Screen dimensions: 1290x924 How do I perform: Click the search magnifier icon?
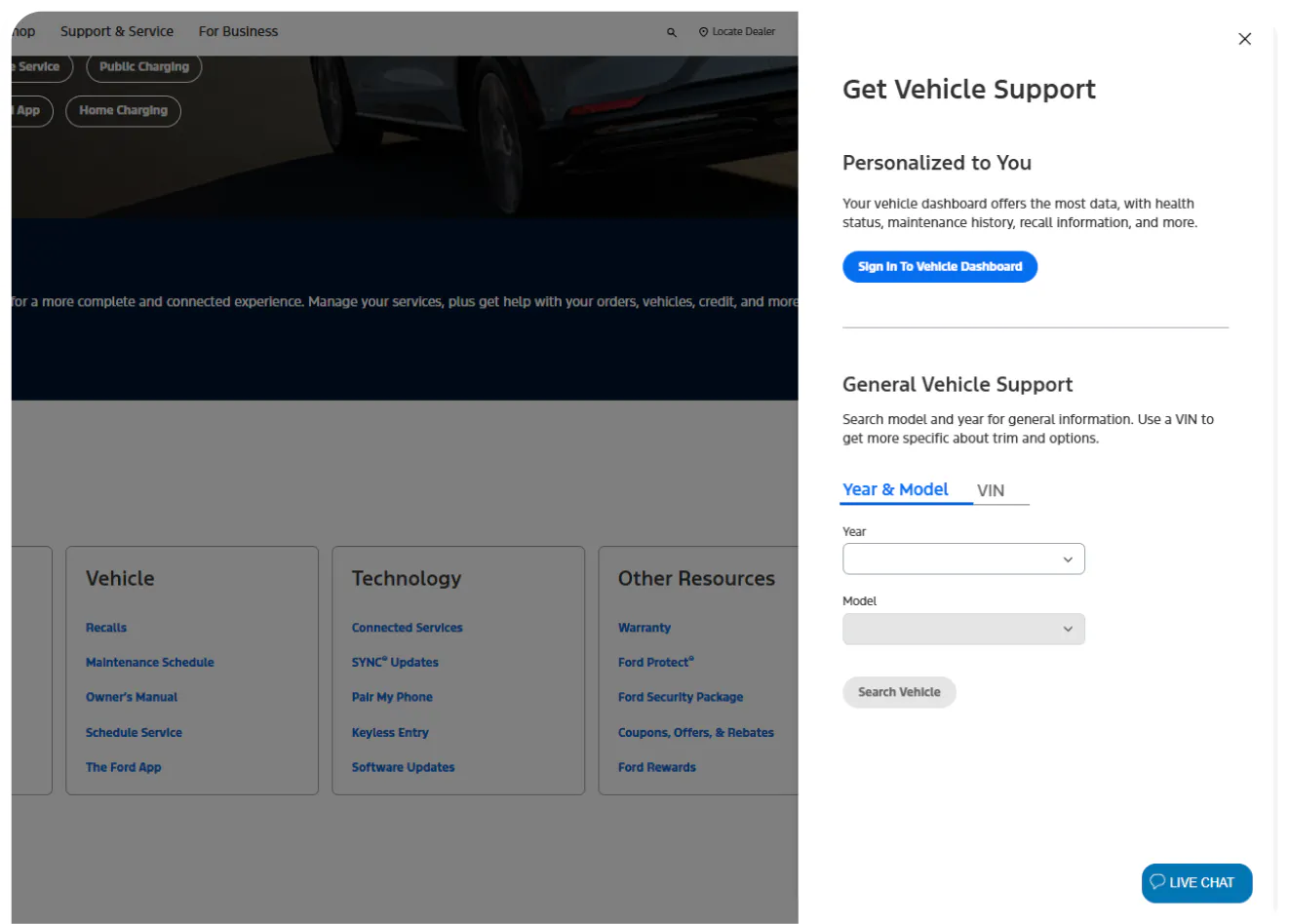671,32
